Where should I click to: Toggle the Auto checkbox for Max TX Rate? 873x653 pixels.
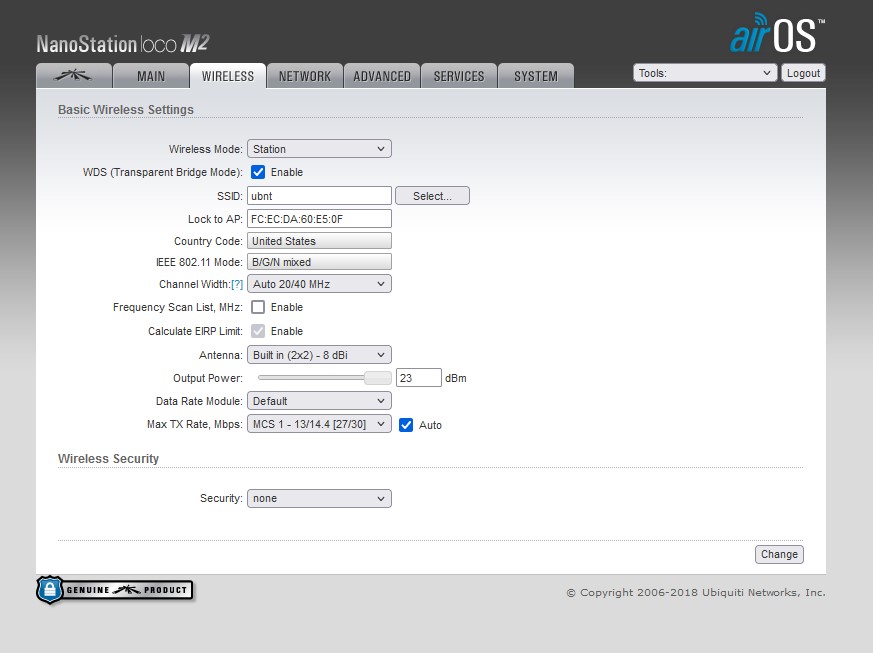(406, 425)
